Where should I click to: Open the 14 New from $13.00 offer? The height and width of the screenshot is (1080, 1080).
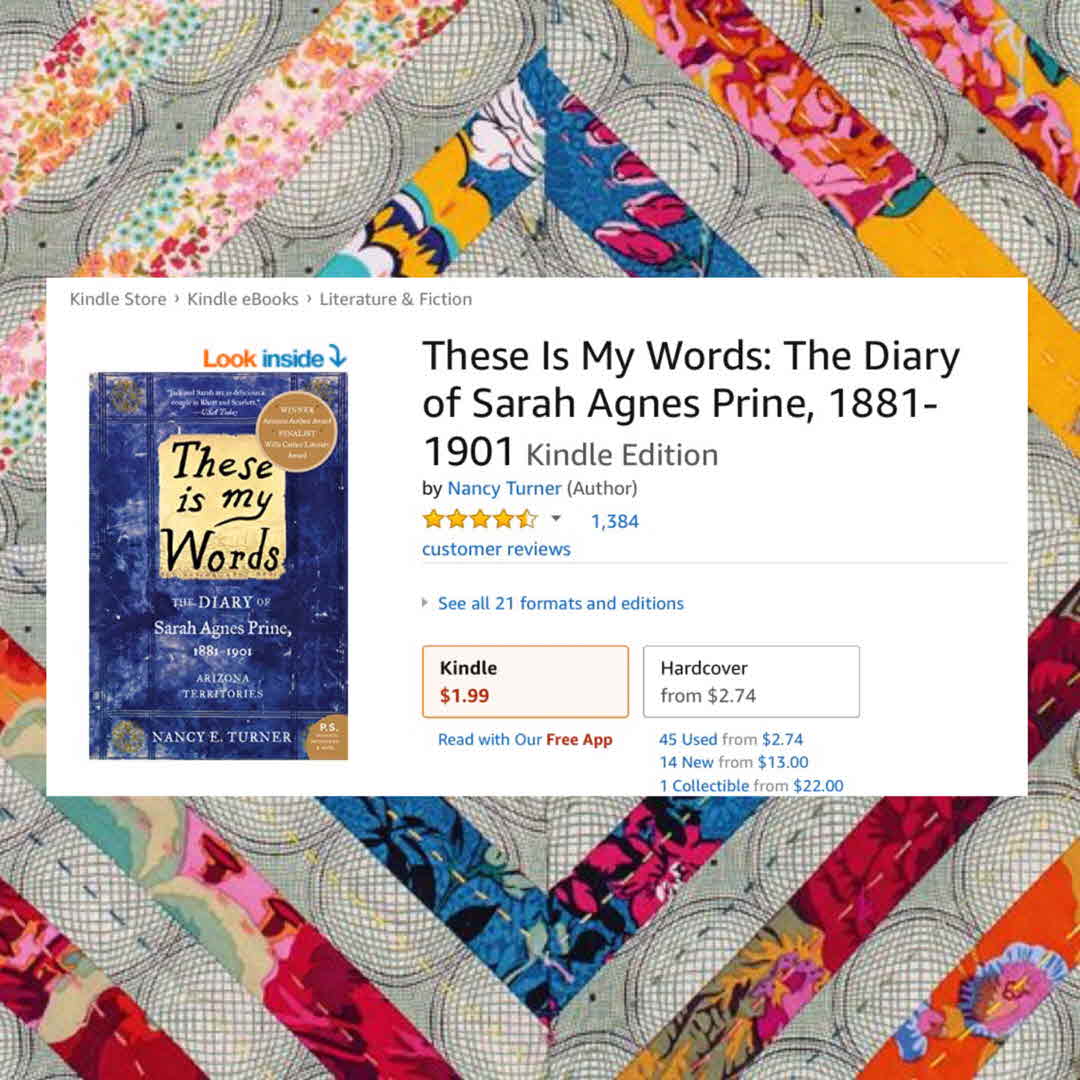pyautogui.click(x=734, y=762)
